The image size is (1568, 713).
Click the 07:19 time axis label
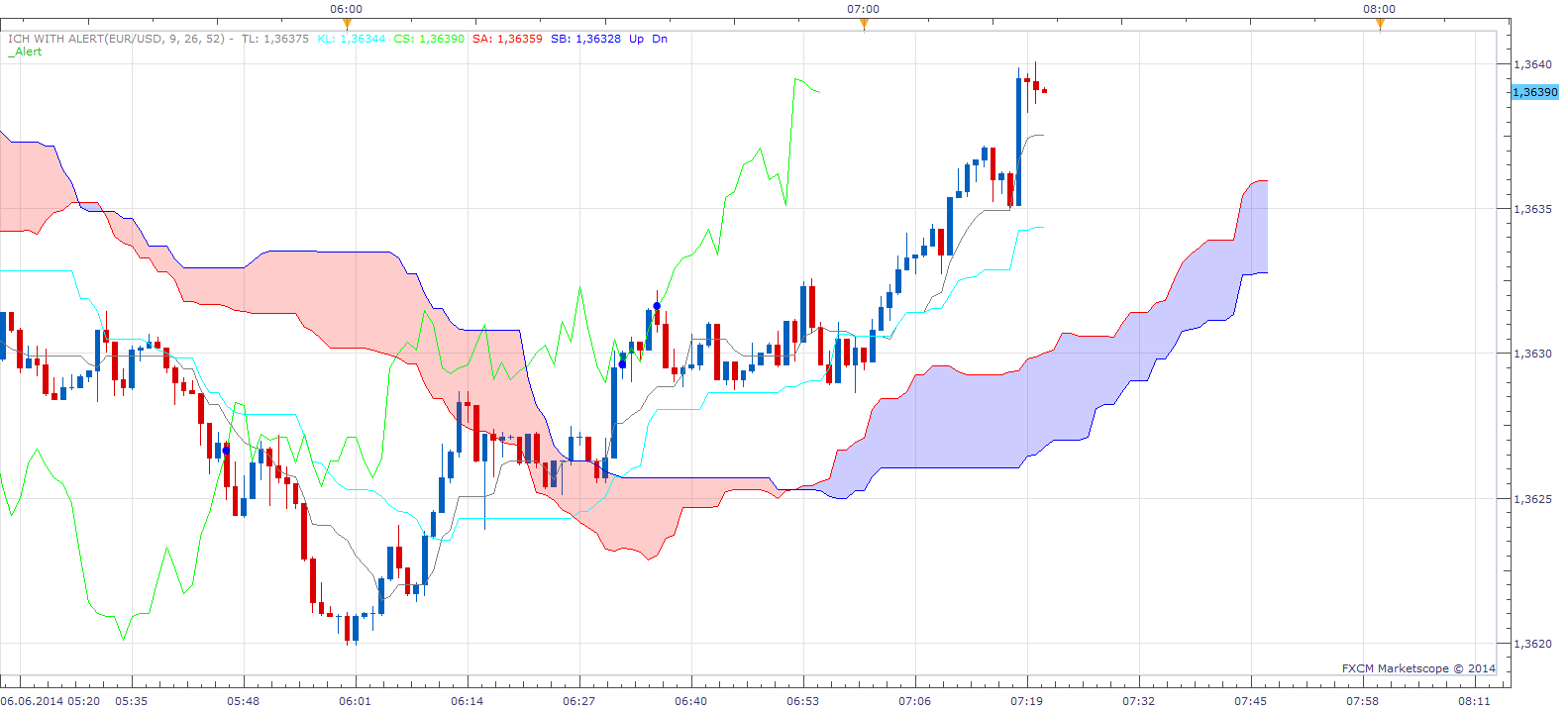pos(1026,701)
